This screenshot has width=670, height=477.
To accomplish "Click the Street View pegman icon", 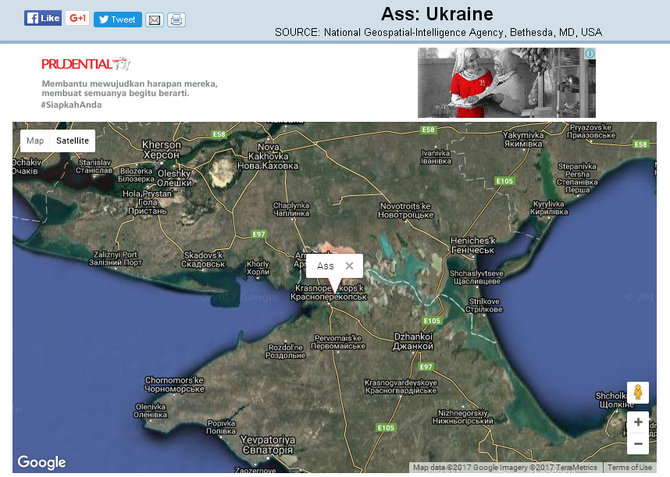I will tap(638, 392).
